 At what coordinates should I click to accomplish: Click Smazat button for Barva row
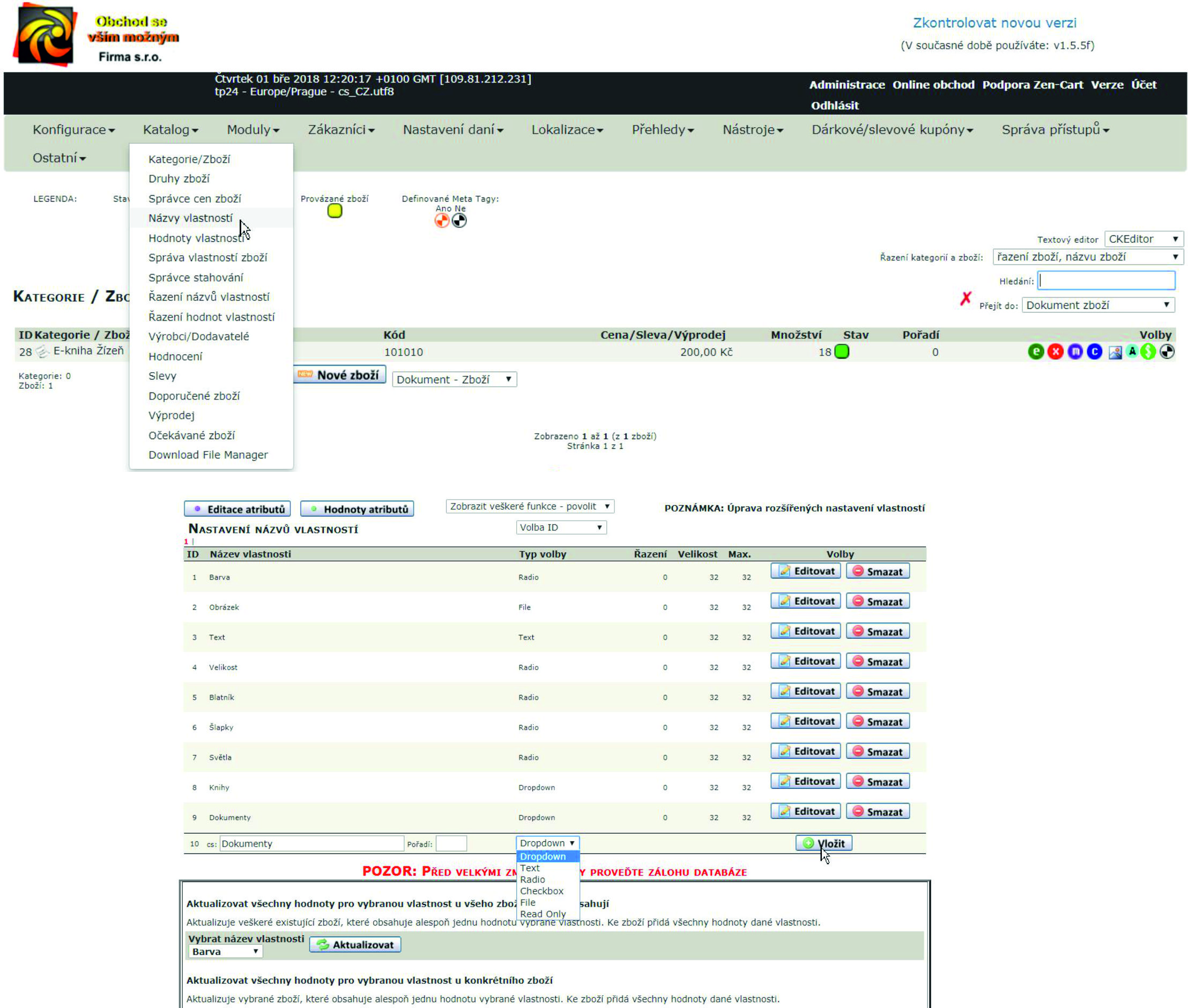pos(877,572)
